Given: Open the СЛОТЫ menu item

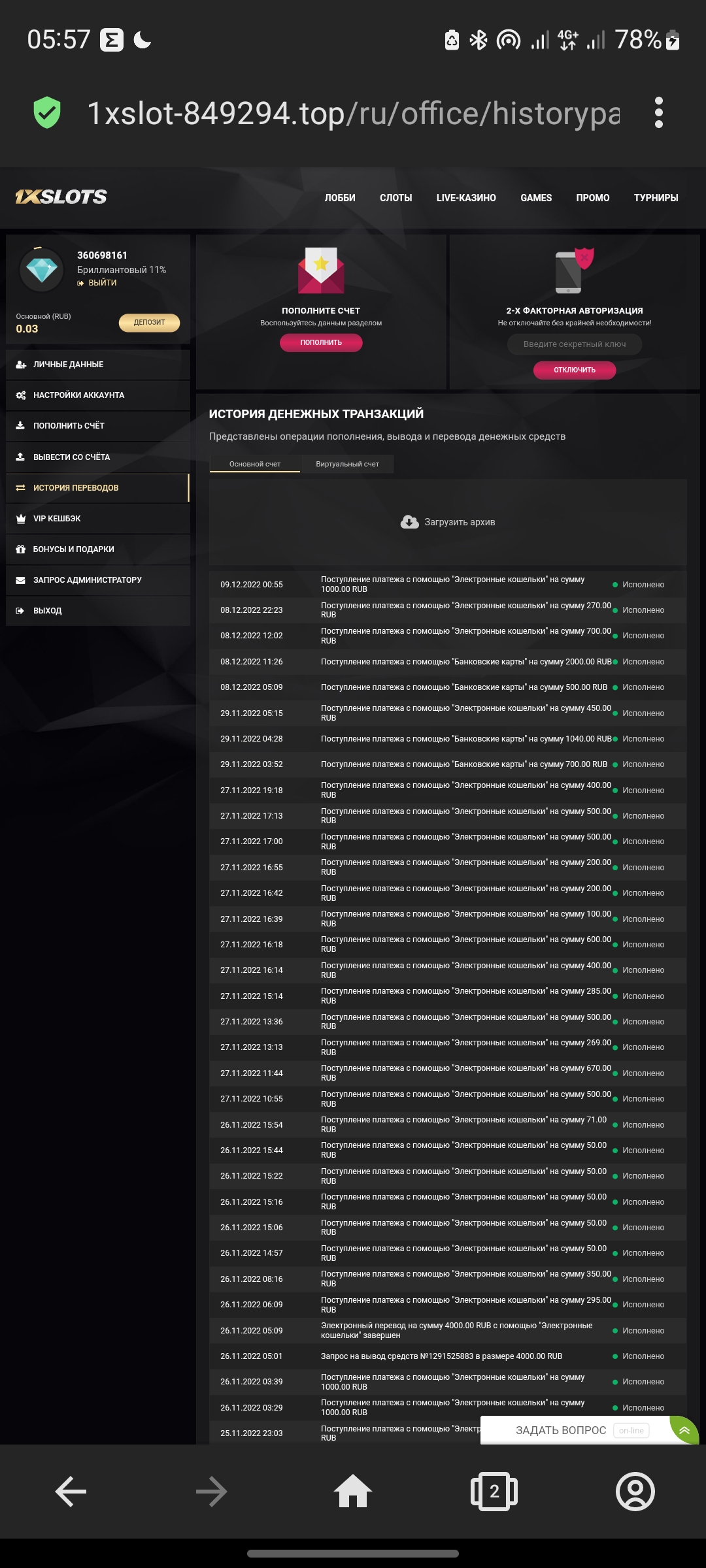Looking at the screenshot, I should pyautogui.click(x=395, y=198).
